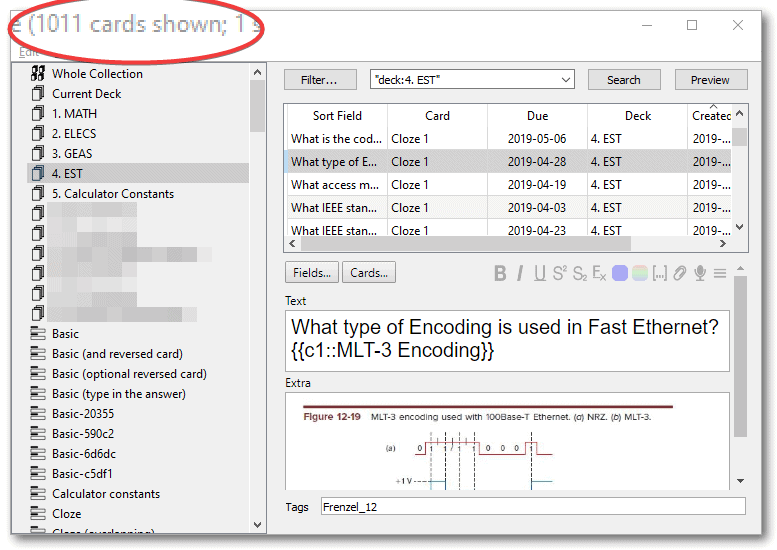
Task: Click card table scroll left arrow
Action: (292, 244)
